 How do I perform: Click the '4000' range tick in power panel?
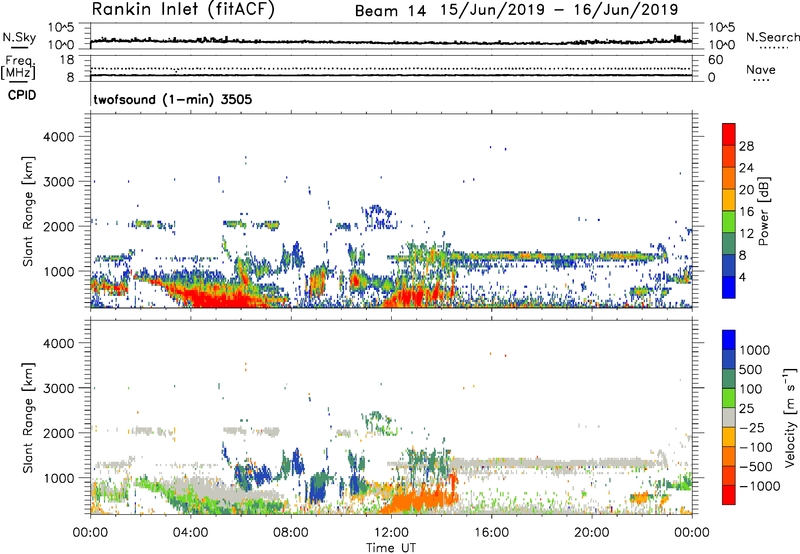pos(59,137)
